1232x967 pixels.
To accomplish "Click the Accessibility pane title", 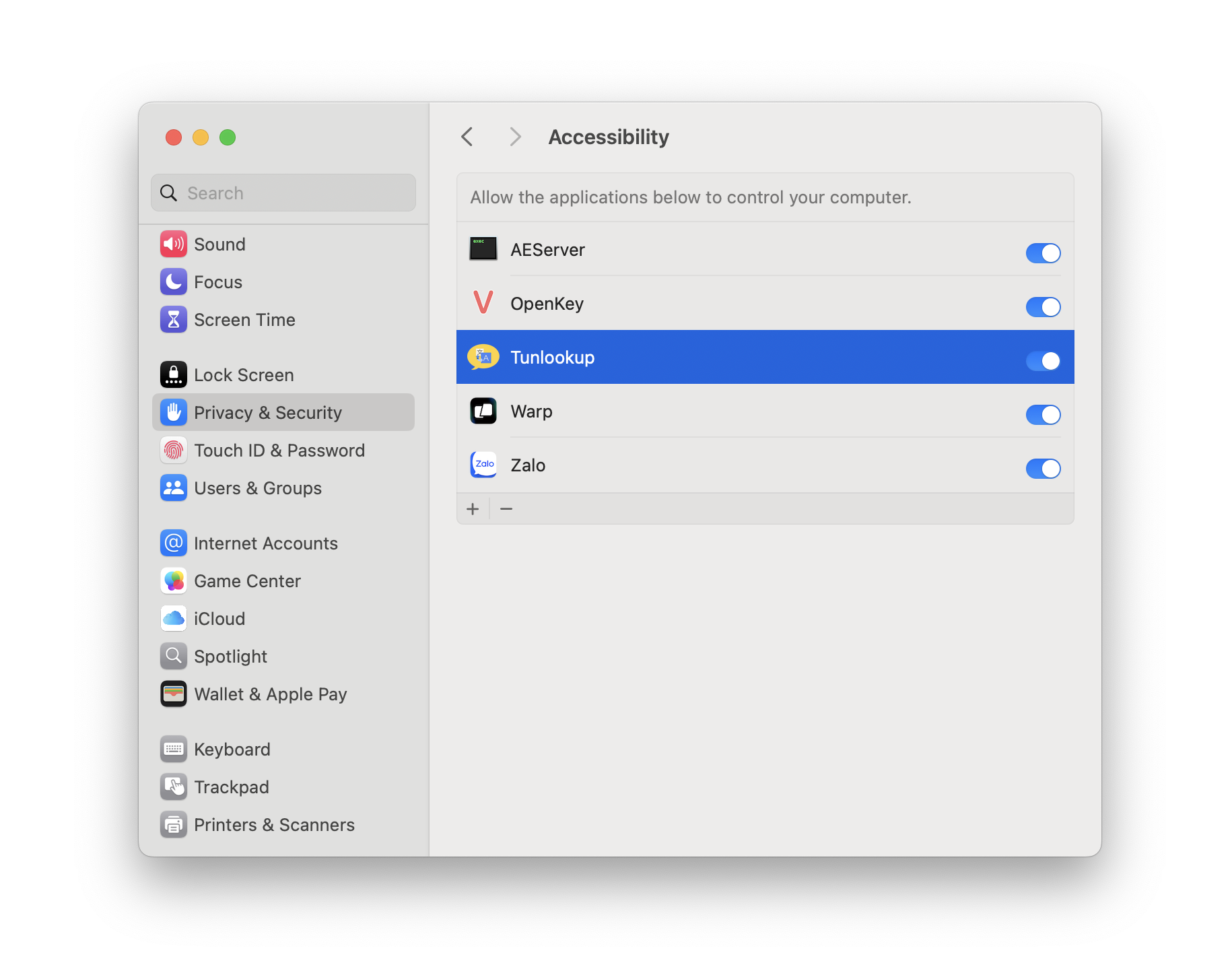I will (x=609, y=137).
